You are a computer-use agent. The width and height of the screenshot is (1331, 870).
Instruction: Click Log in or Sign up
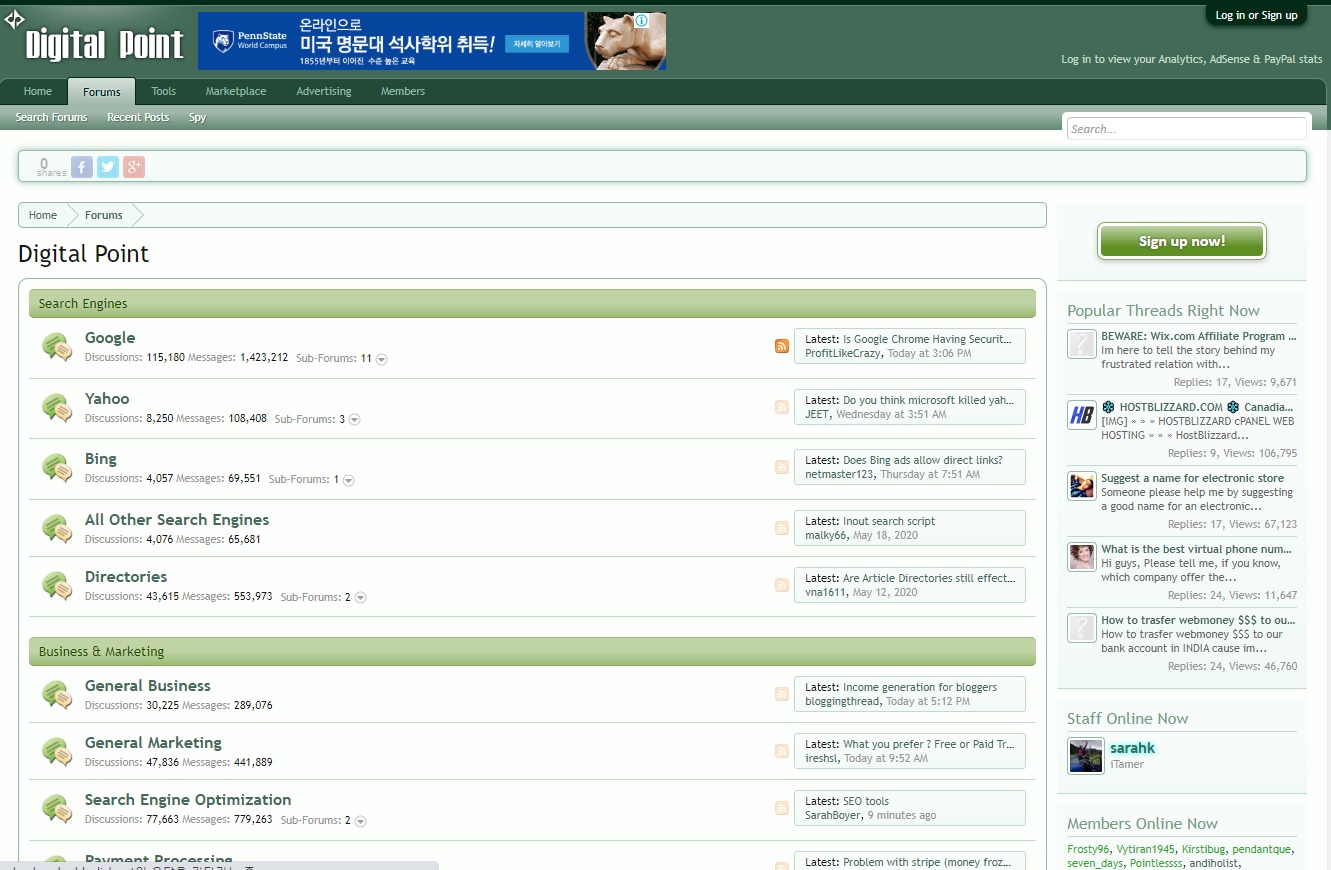1256,15
